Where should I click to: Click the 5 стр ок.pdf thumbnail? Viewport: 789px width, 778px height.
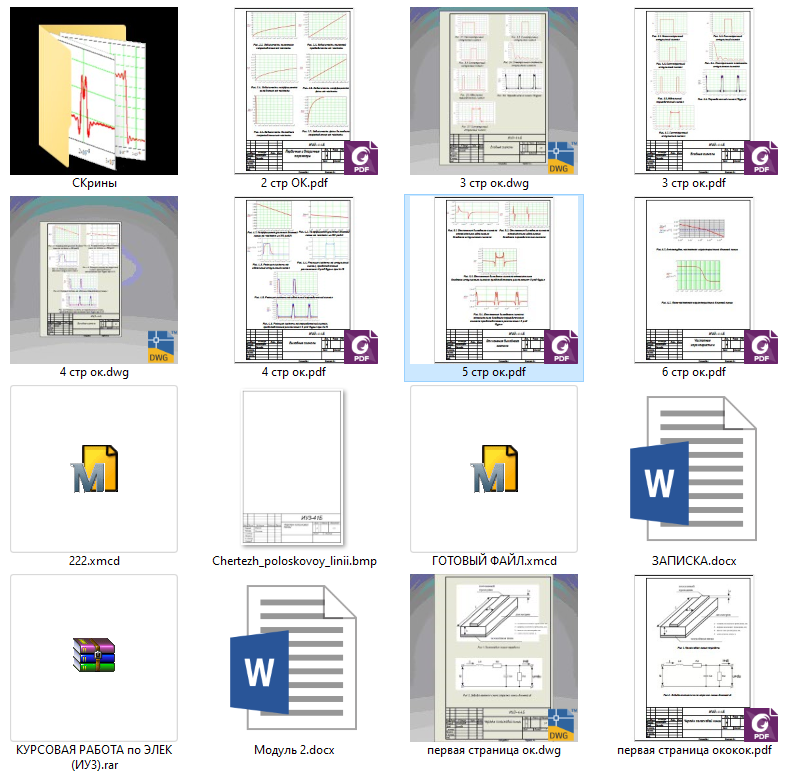coord(494,280)
